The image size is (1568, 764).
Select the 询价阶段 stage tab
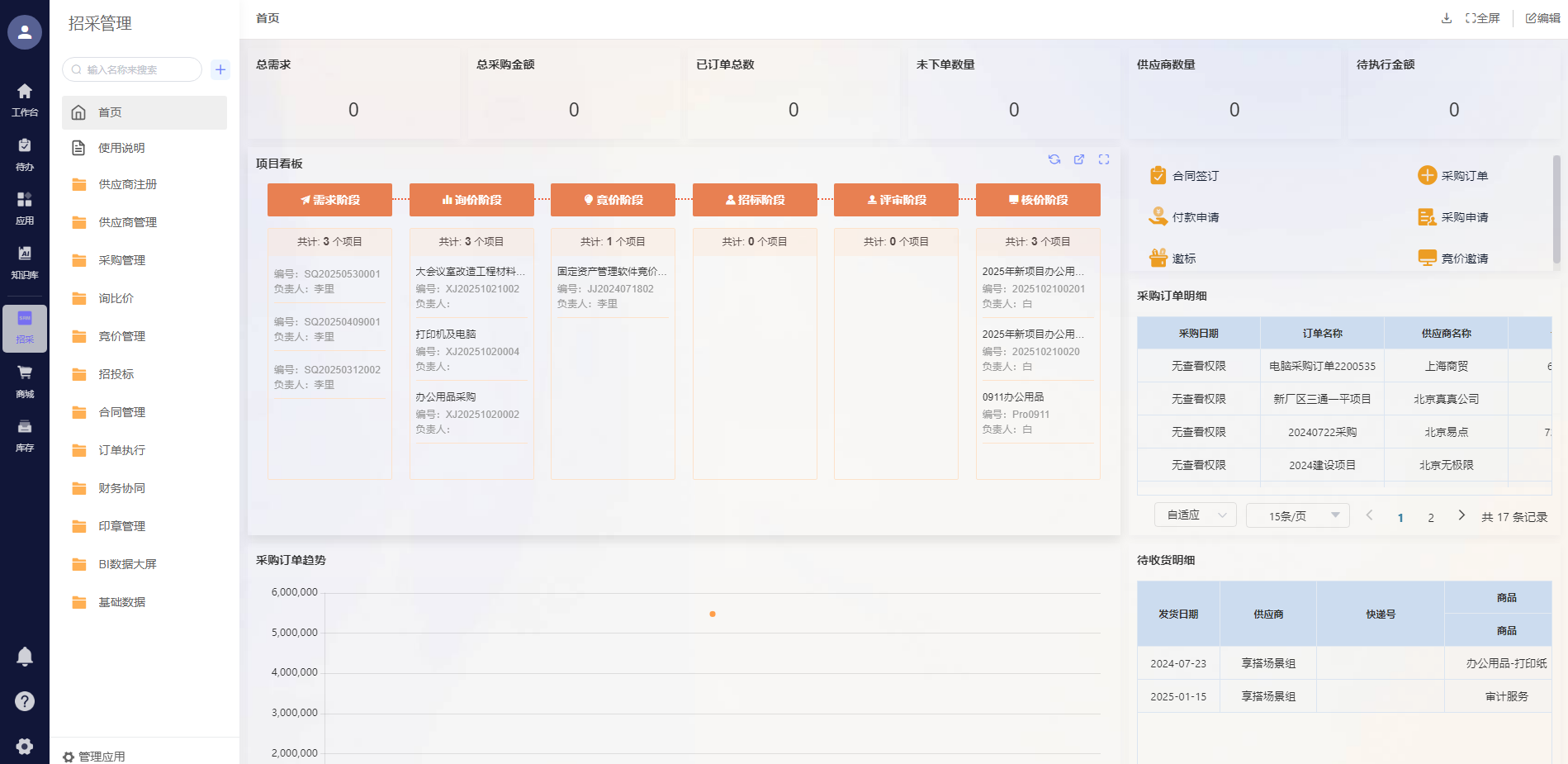click(471, 200)
